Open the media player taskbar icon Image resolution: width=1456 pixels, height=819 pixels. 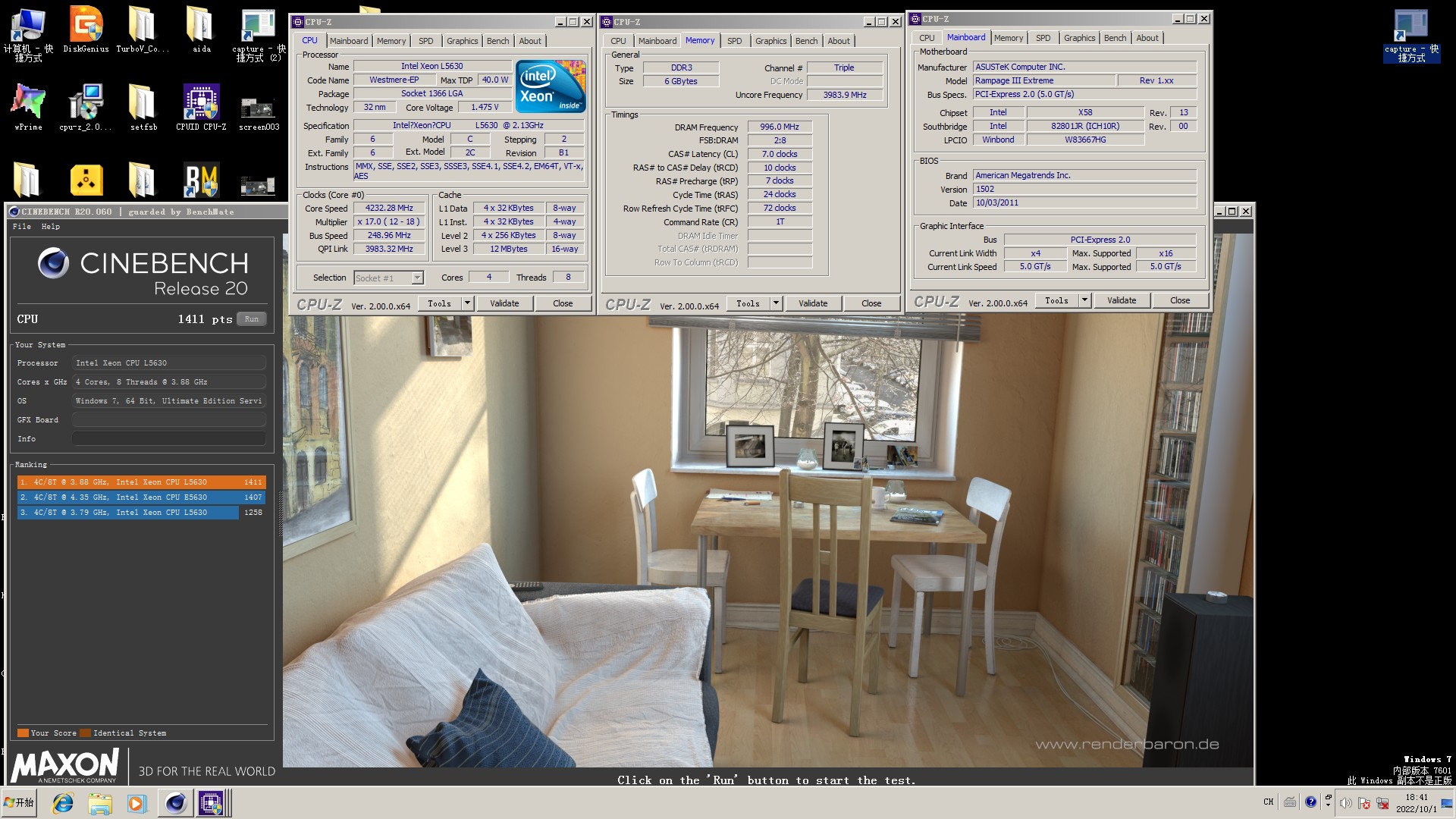(136, 803)
